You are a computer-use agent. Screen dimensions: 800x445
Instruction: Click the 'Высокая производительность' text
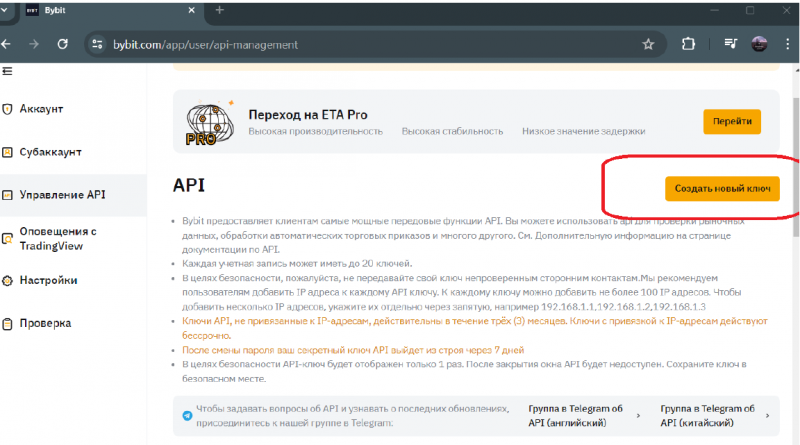click(x=315, y=131)
